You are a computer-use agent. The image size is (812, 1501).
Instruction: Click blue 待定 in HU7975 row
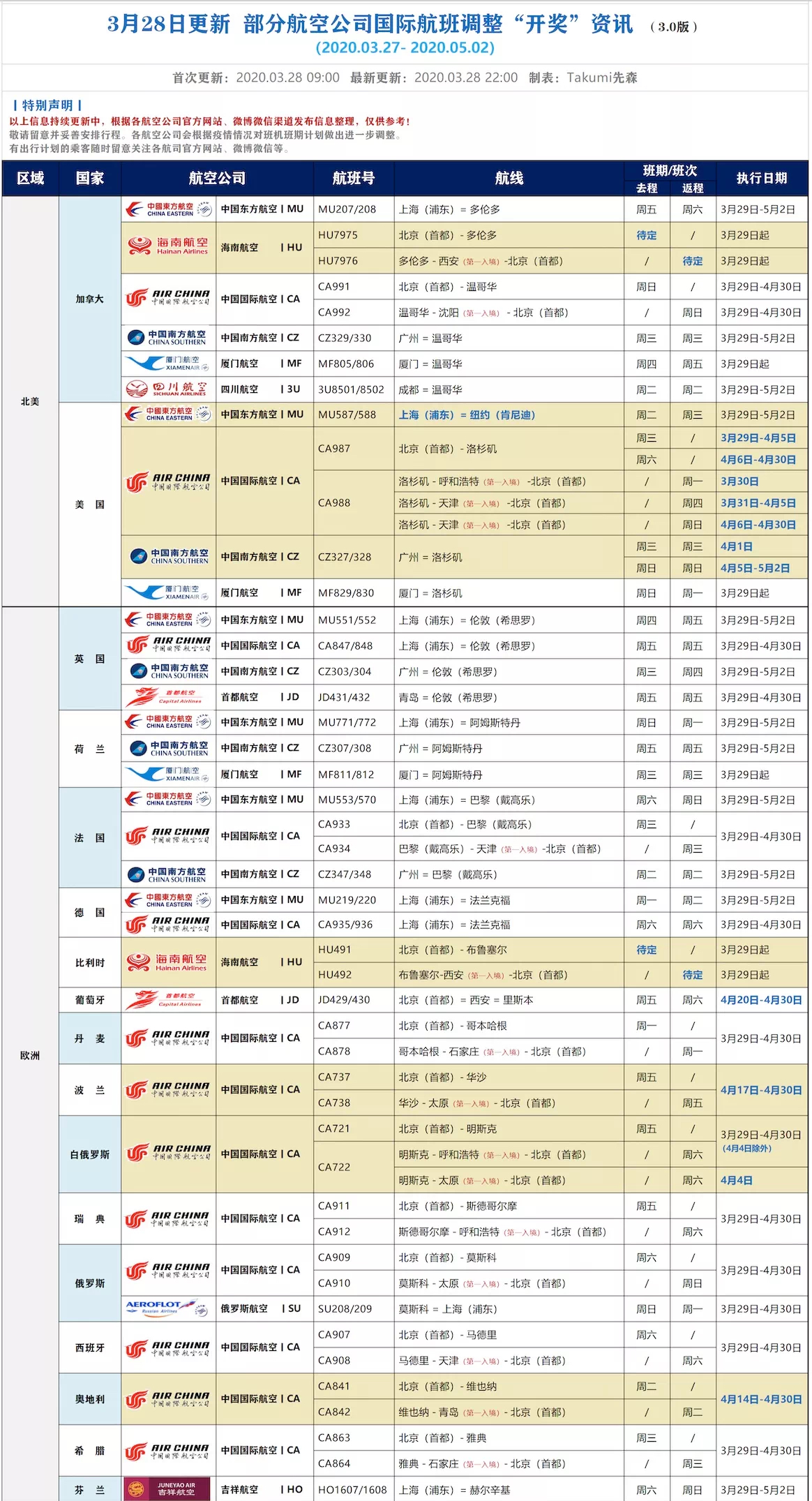point(647,236)
